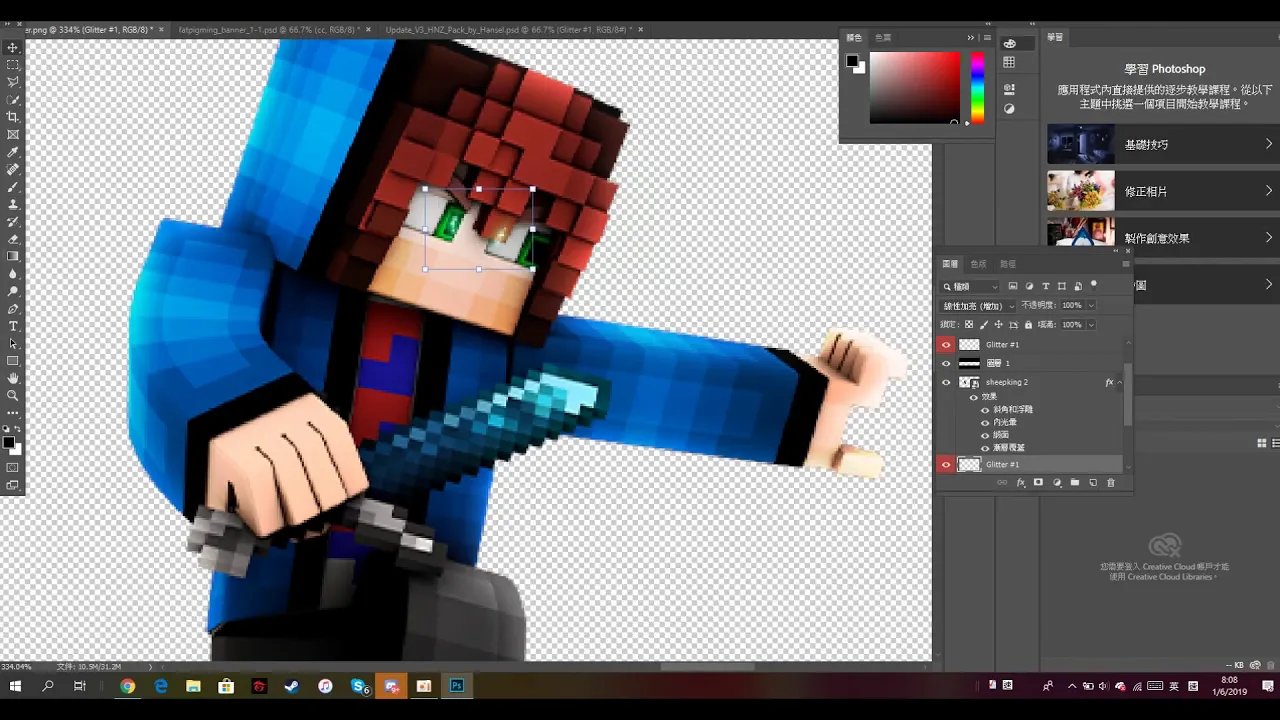
Task: Select the History Brush tool
Action: point(13,221)
